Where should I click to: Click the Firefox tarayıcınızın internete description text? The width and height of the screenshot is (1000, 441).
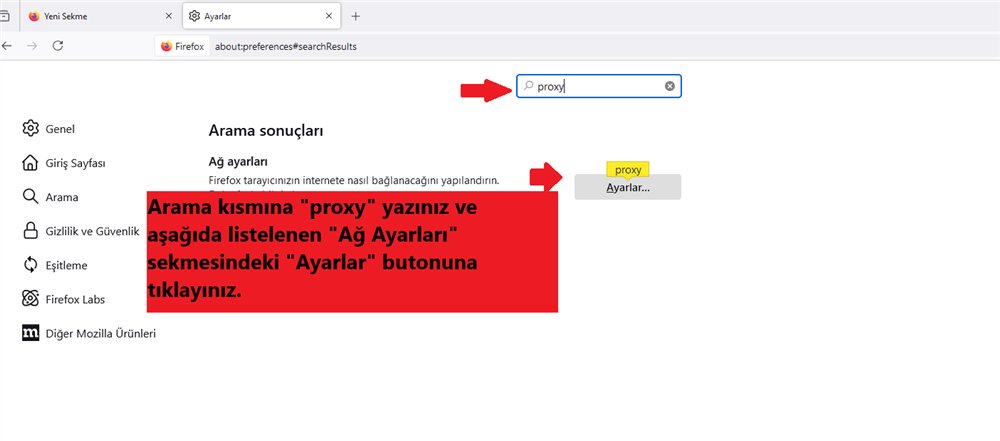point(354,181)
